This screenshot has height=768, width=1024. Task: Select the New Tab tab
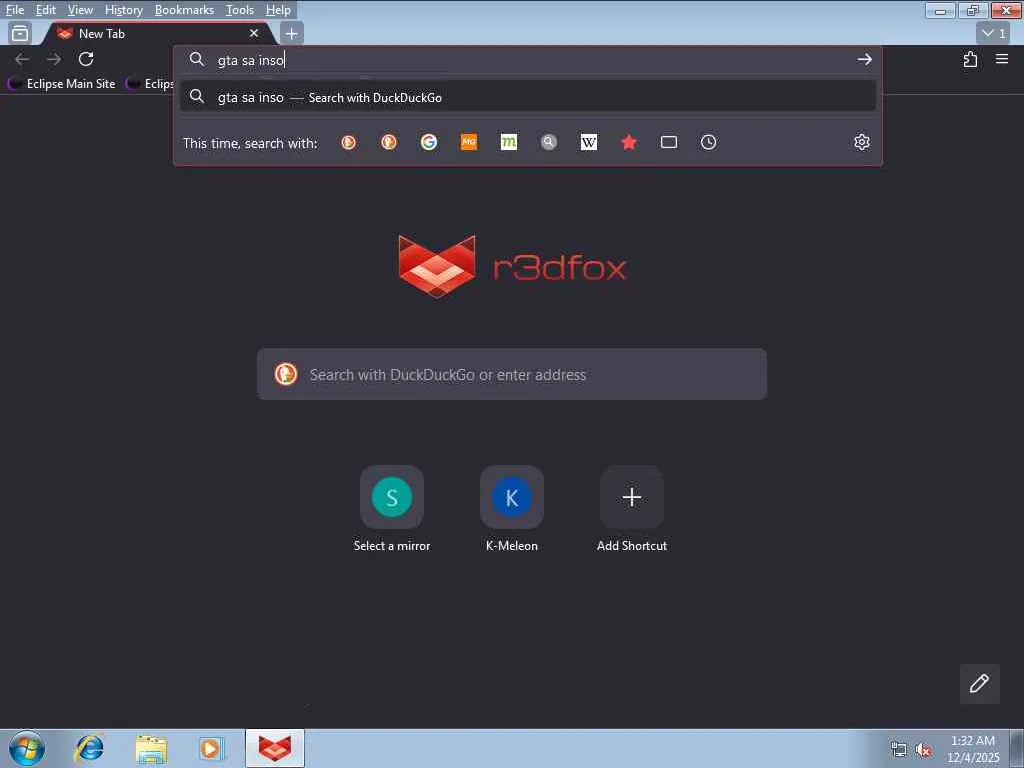point(157,33)
